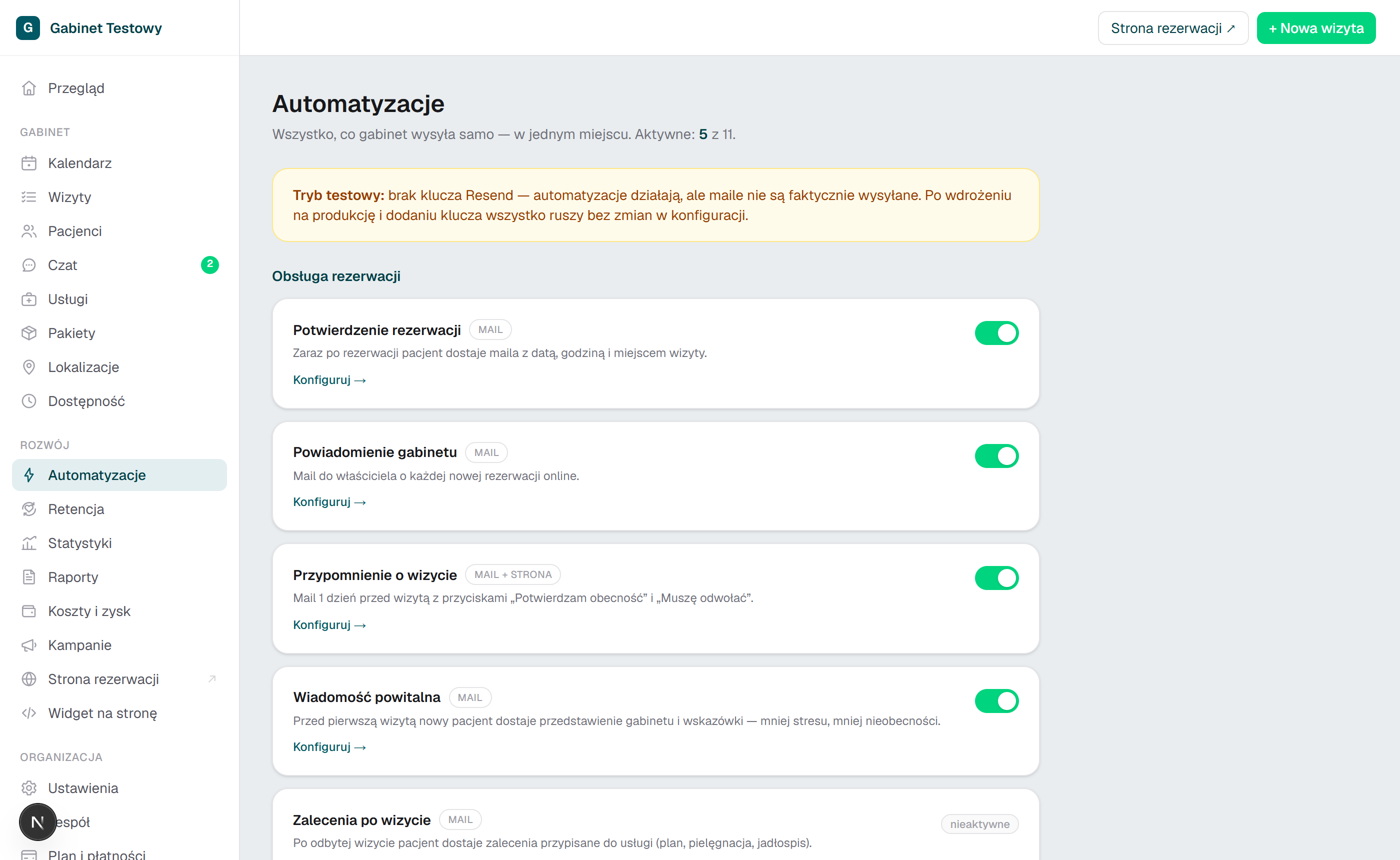Follow Konfiguruj link for Wiadomość powitalna
Screen dimensions: 1400x860
329,747
